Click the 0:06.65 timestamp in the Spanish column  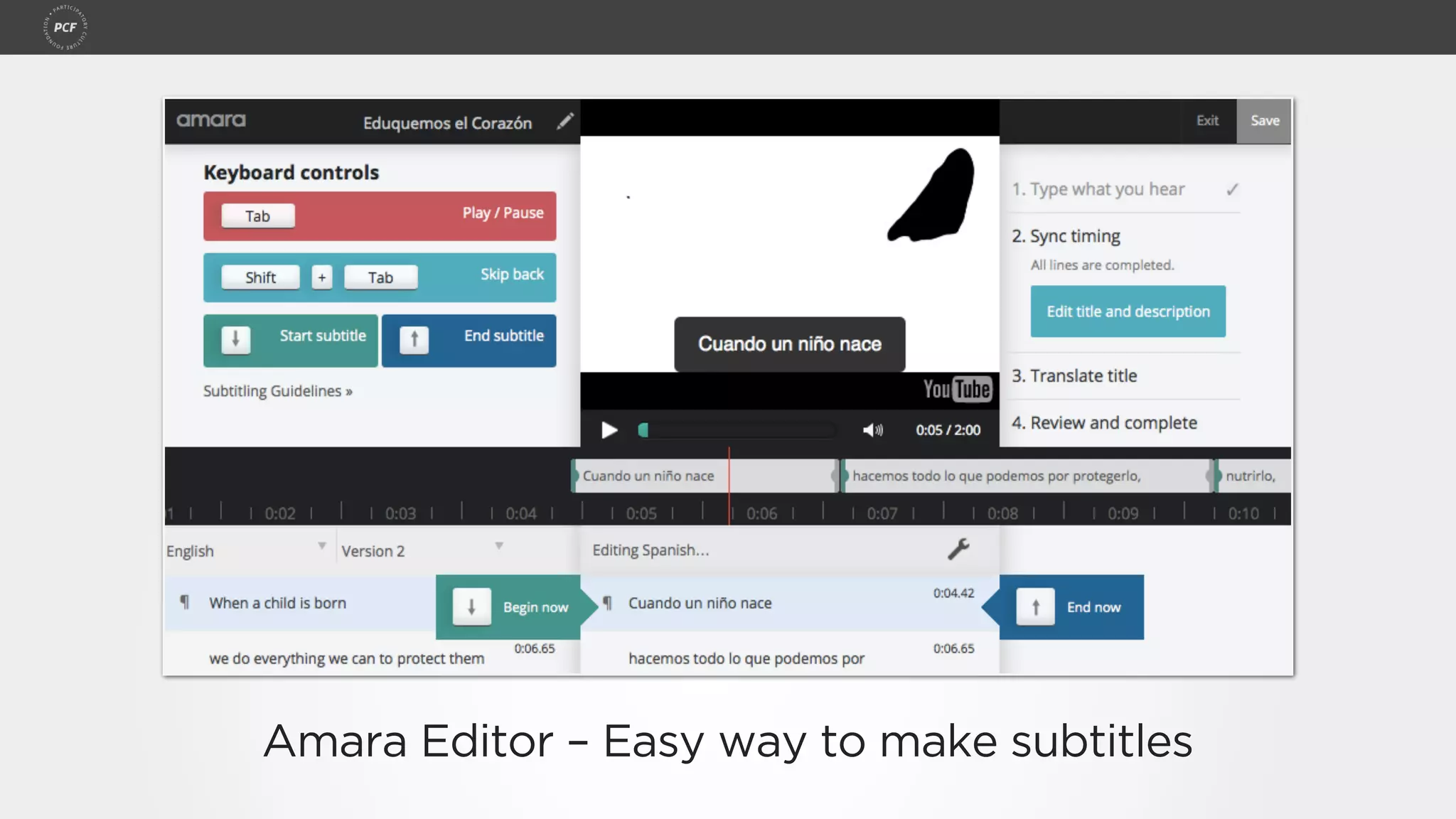pyautogui.click(x=953, y=648)
